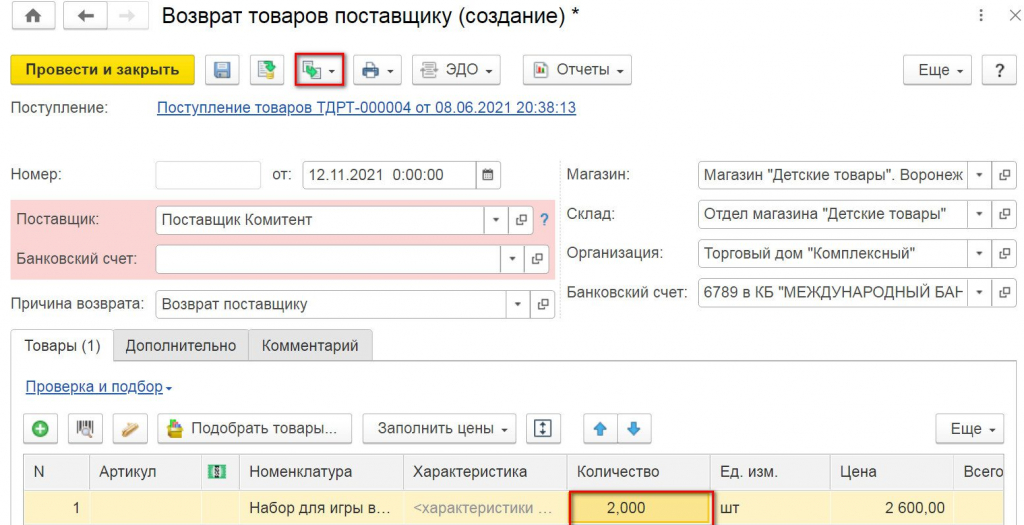Click the Поставщик field
The width and height of the screenshot is (1024, 525).
tap(320, 220)
